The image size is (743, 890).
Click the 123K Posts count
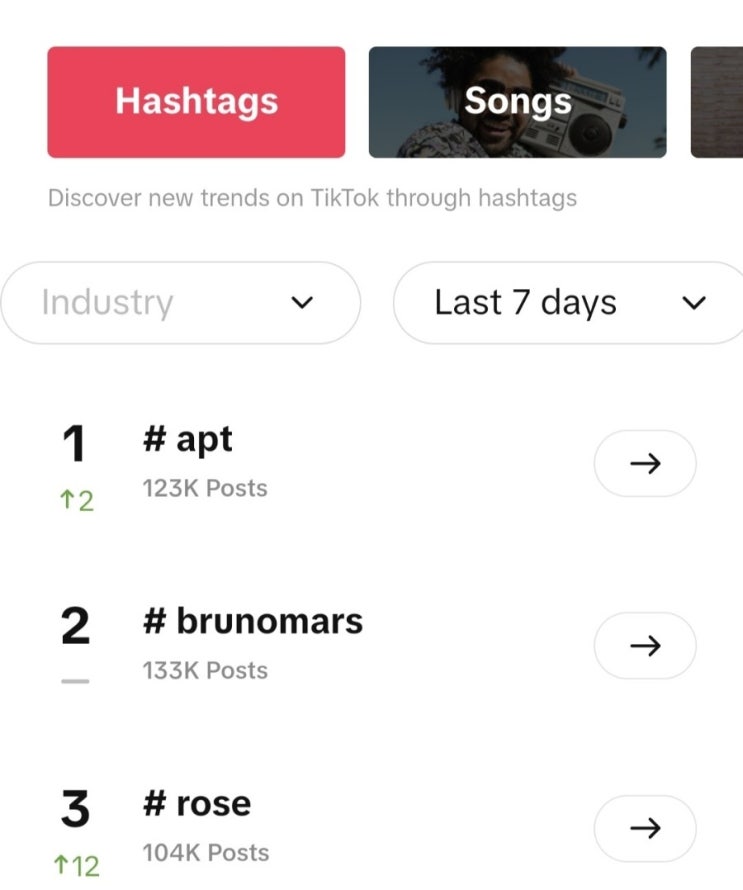click(205, 488)
